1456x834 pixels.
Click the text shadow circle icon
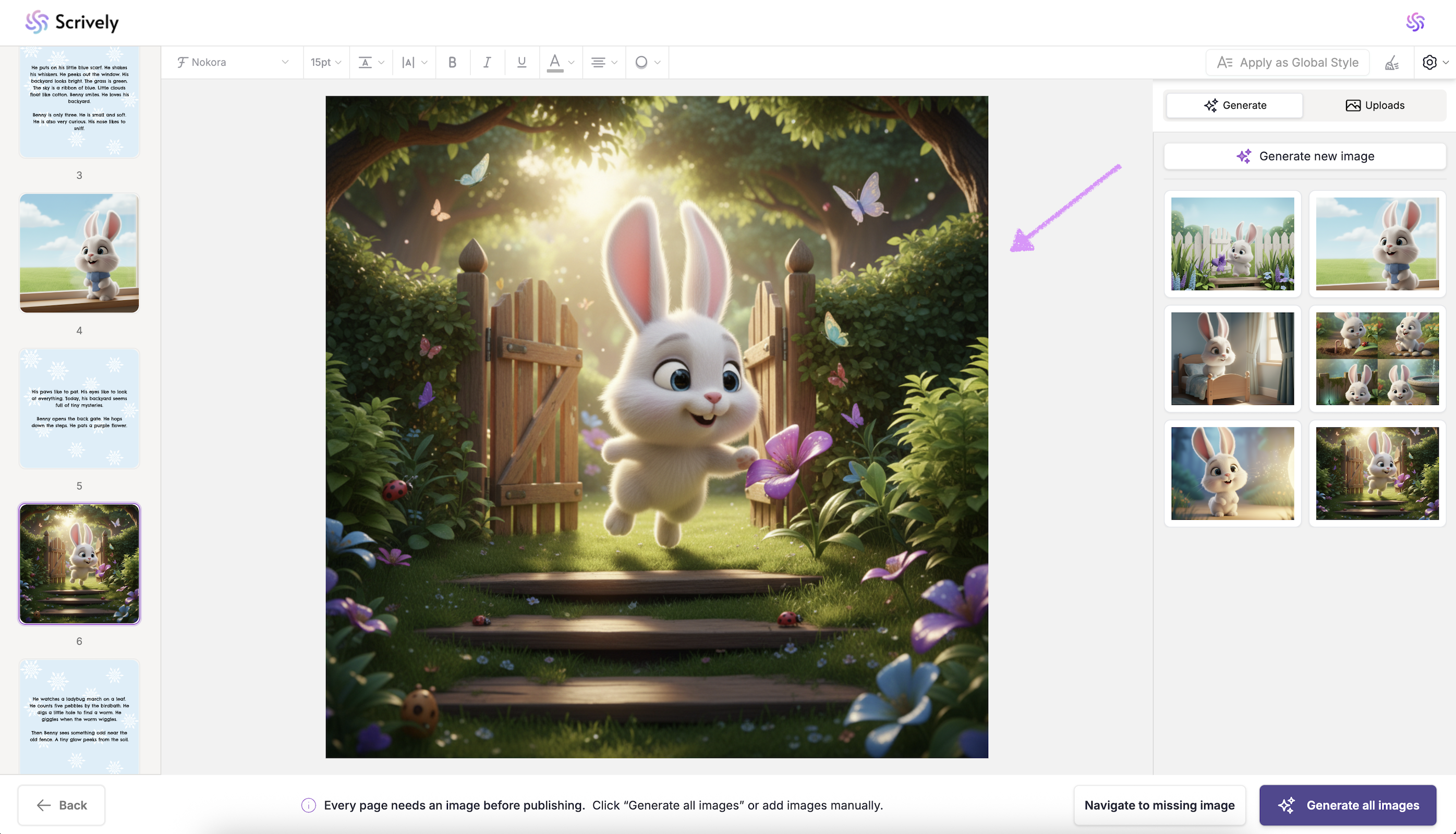click(642, 63)
